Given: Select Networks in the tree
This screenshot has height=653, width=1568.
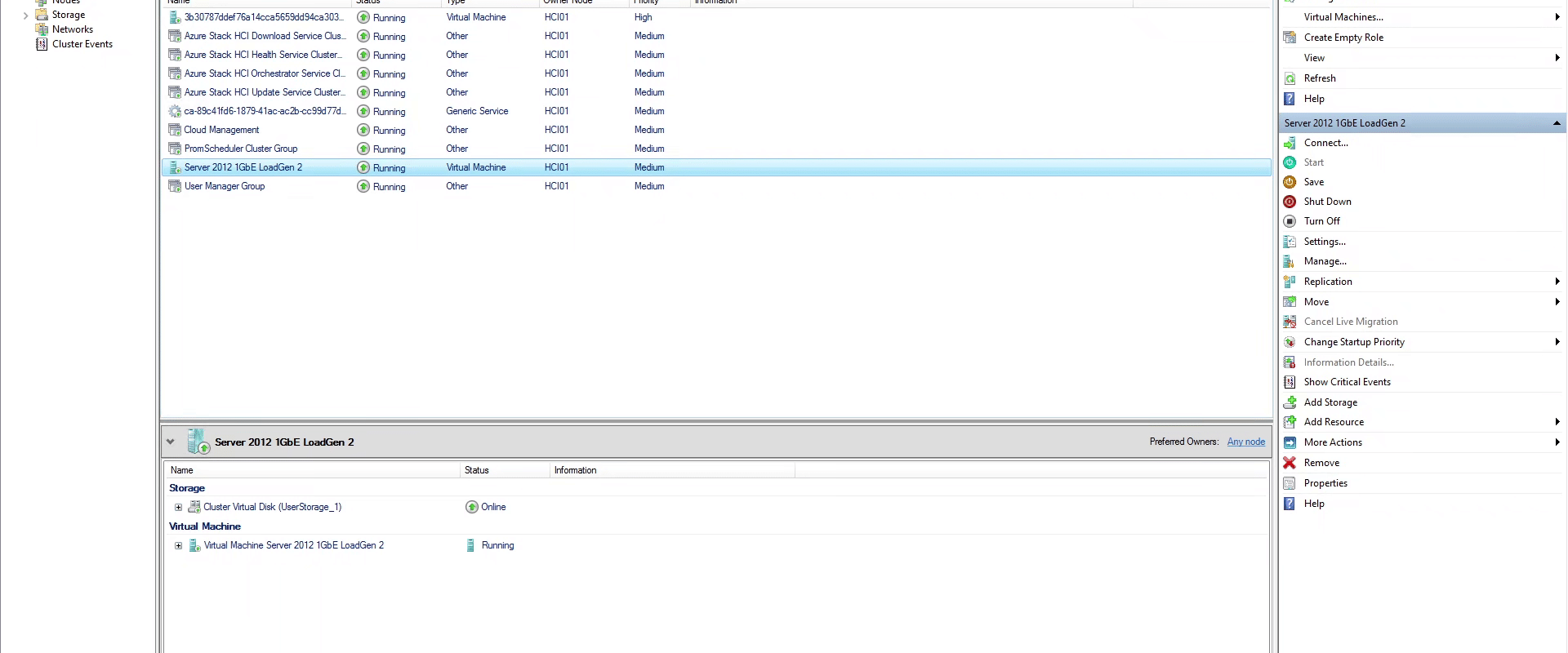Looking at the screenshot, I should [73, 29].
